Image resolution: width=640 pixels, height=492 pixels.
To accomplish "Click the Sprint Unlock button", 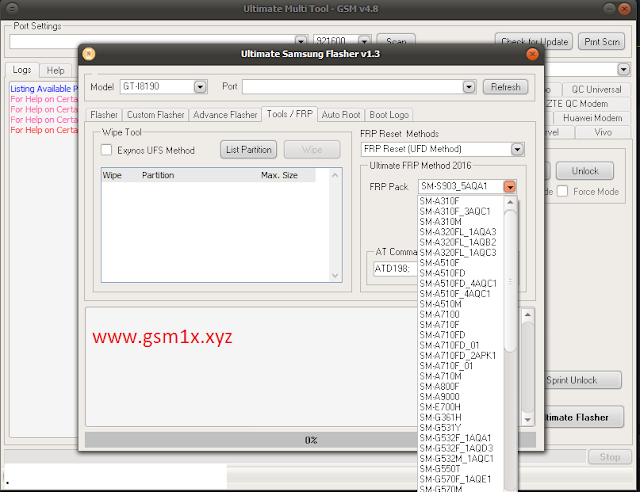I will click(583, 380).
